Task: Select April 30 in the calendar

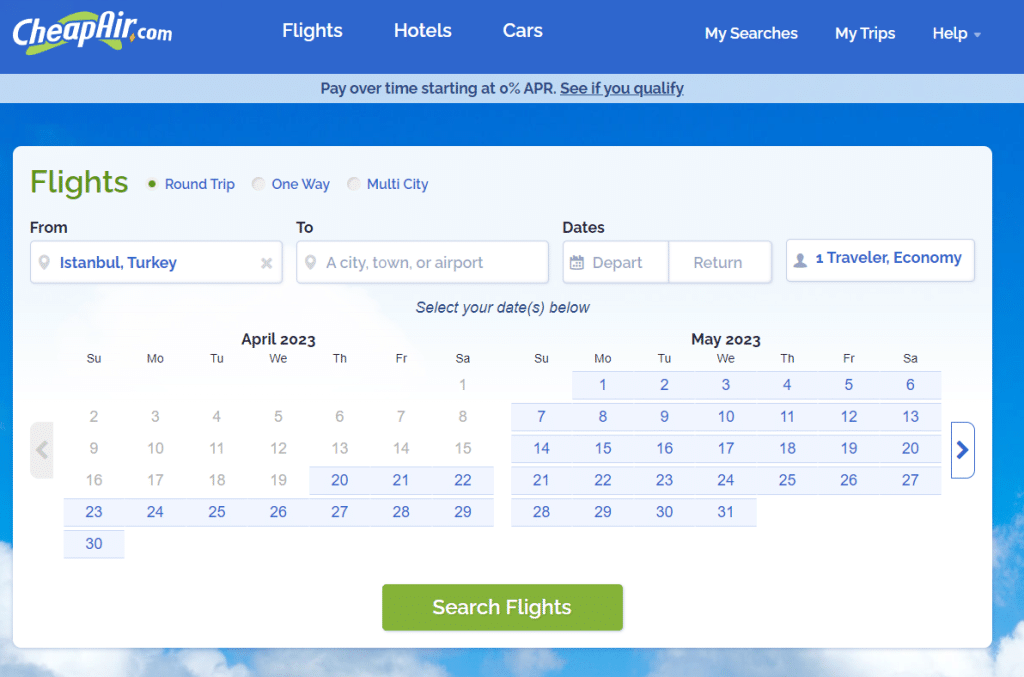Action: pos(93,544)
